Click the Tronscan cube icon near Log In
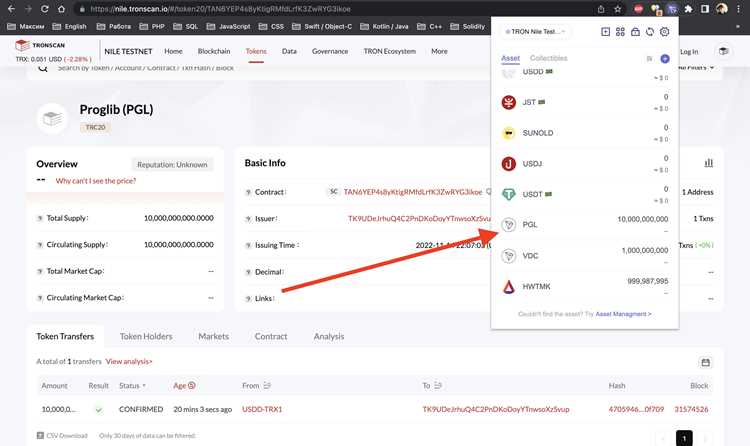The width and height of the screenshot is (750, 446). coord(723,51)
